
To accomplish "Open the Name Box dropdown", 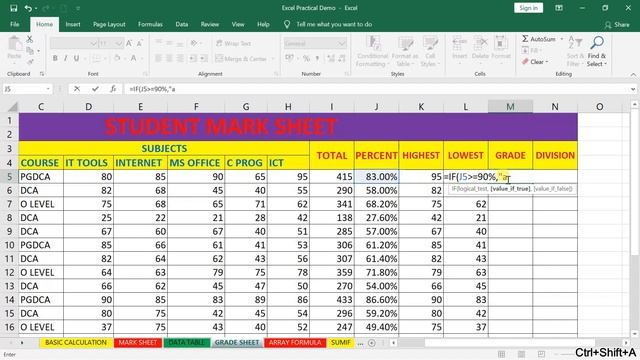I will [48, 89].
